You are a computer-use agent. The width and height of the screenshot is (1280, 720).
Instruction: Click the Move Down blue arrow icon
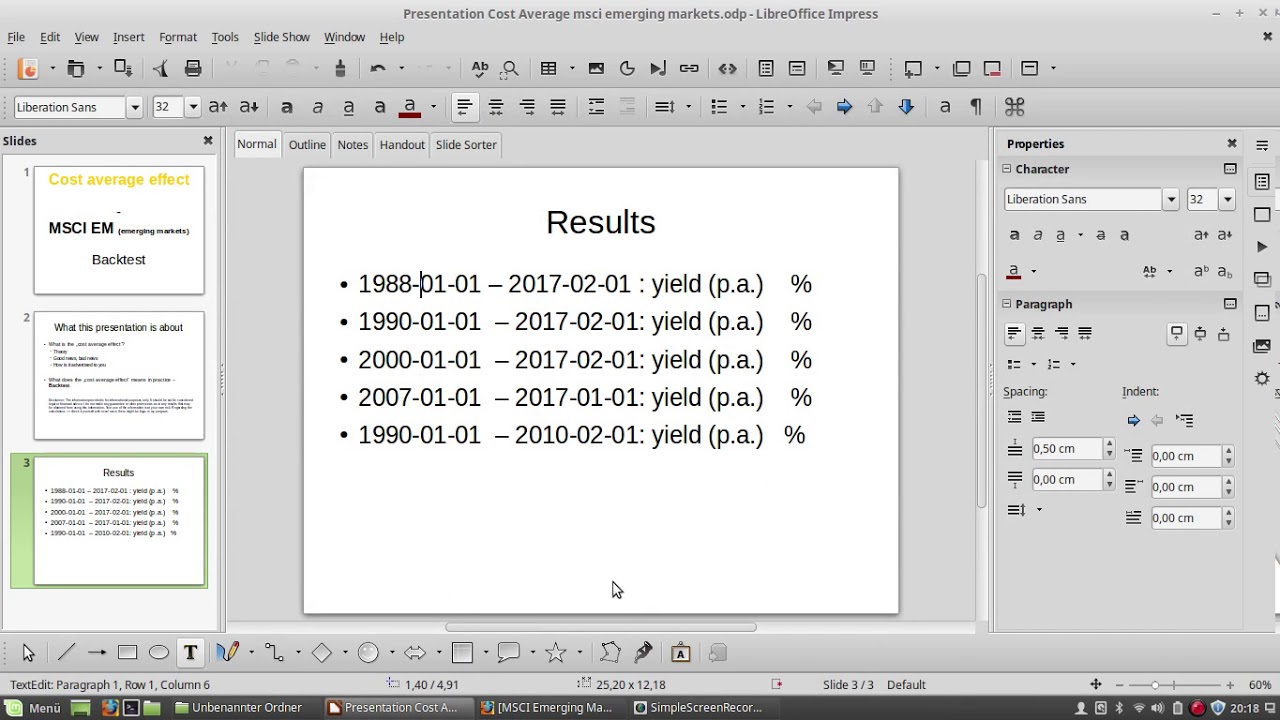(906, 107)
